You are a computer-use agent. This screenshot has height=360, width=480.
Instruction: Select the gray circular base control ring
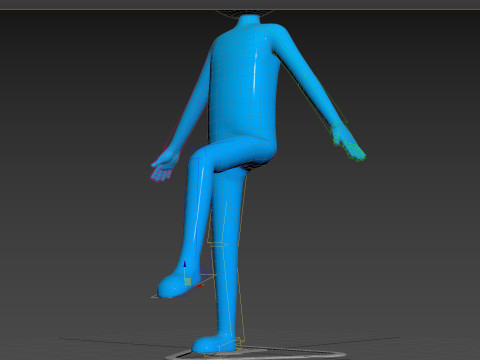[x=255, y=354]
